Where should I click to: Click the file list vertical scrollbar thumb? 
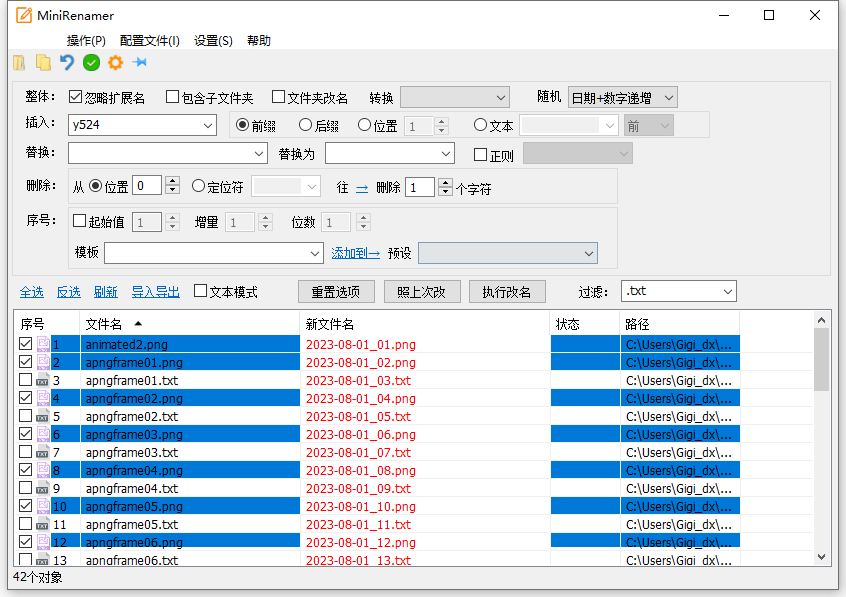821,359
